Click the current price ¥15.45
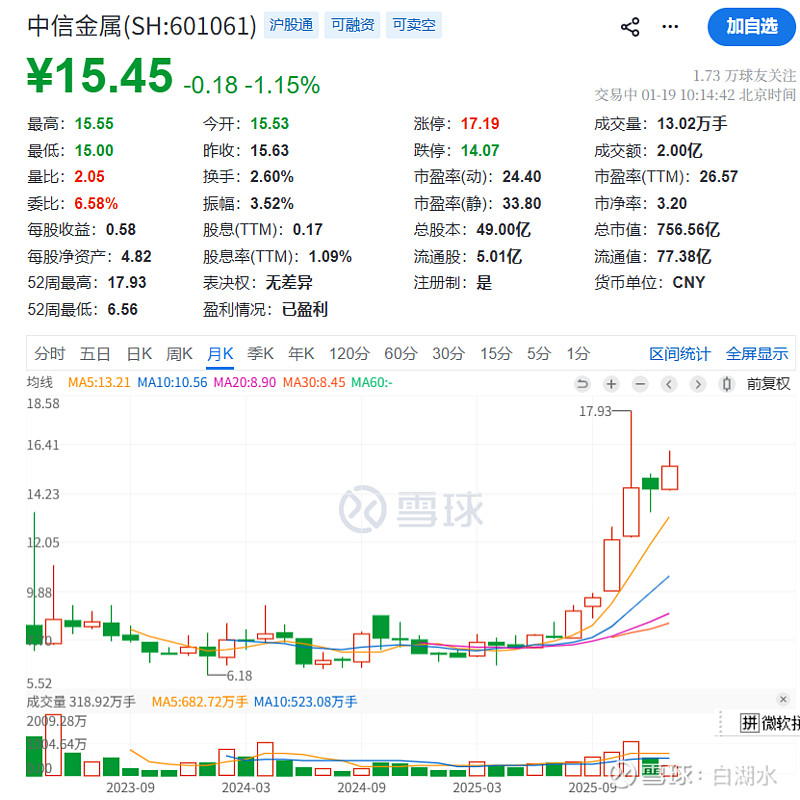 pos(100,76)
